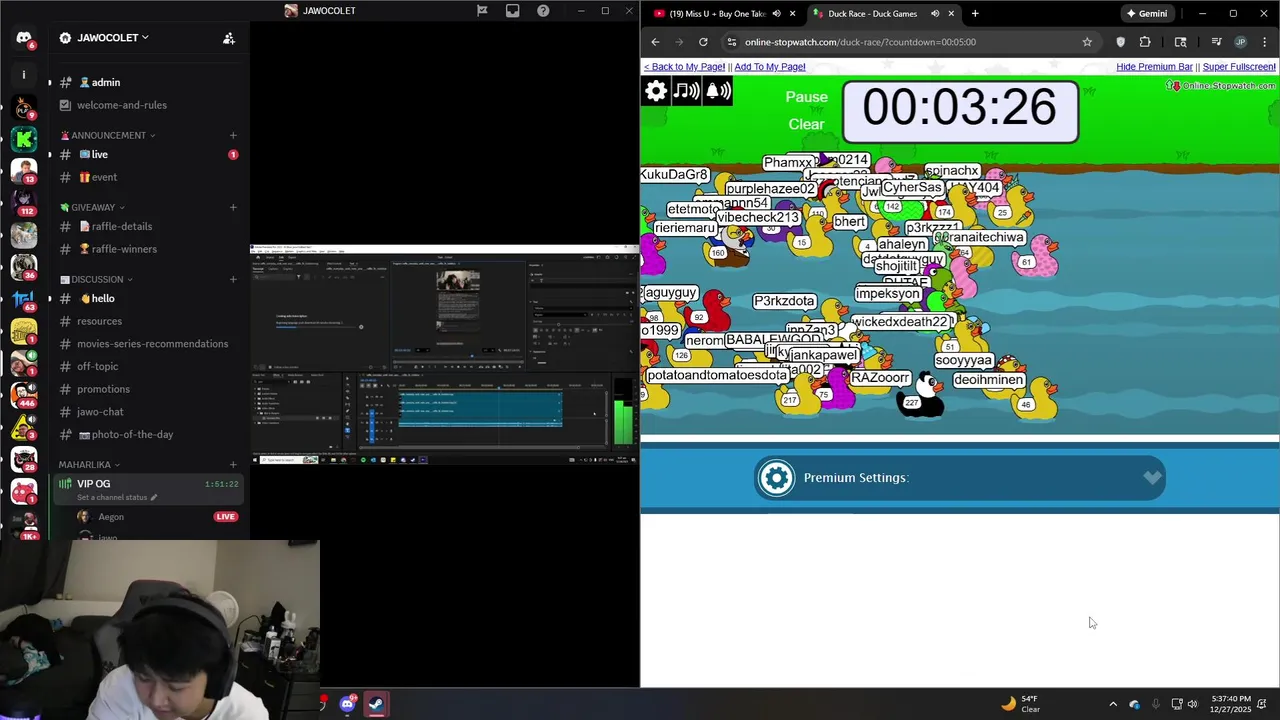
Task: Open server icon with 112 badge
Action: point(24,201)
